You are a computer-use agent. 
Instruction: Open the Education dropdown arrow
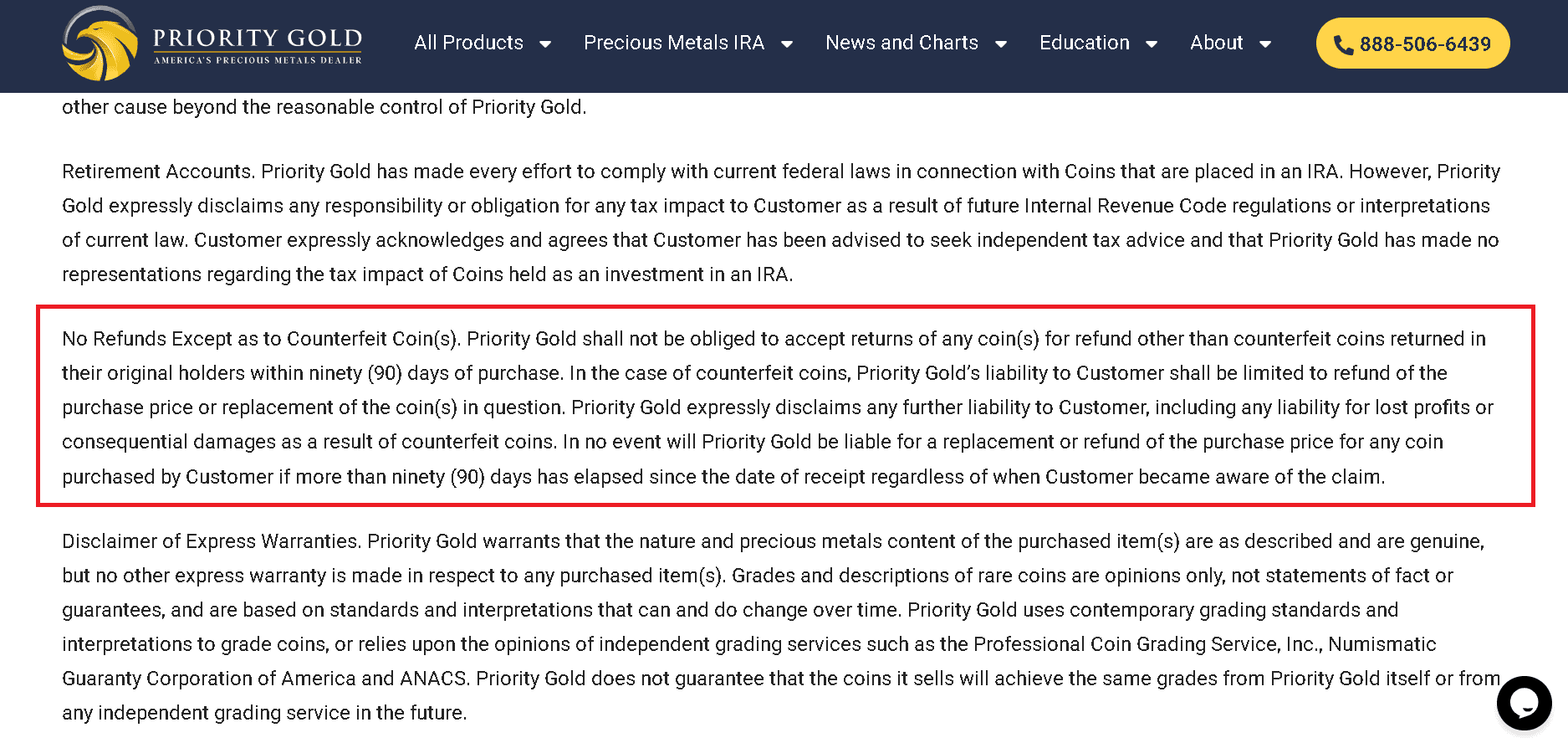(x=1153, y=44)
